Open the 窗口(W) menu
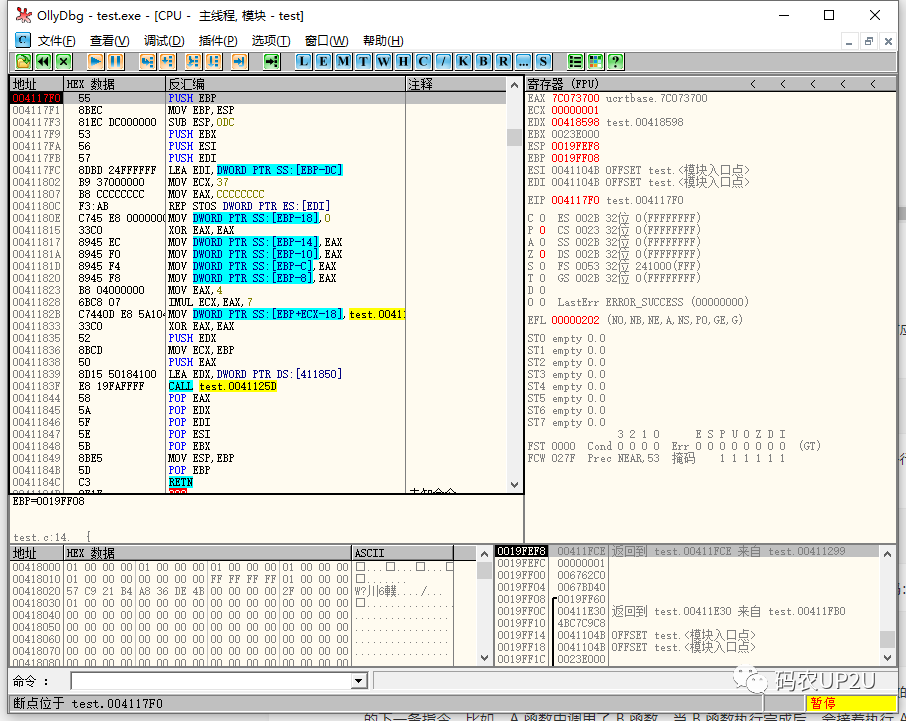 click(326, 40)
